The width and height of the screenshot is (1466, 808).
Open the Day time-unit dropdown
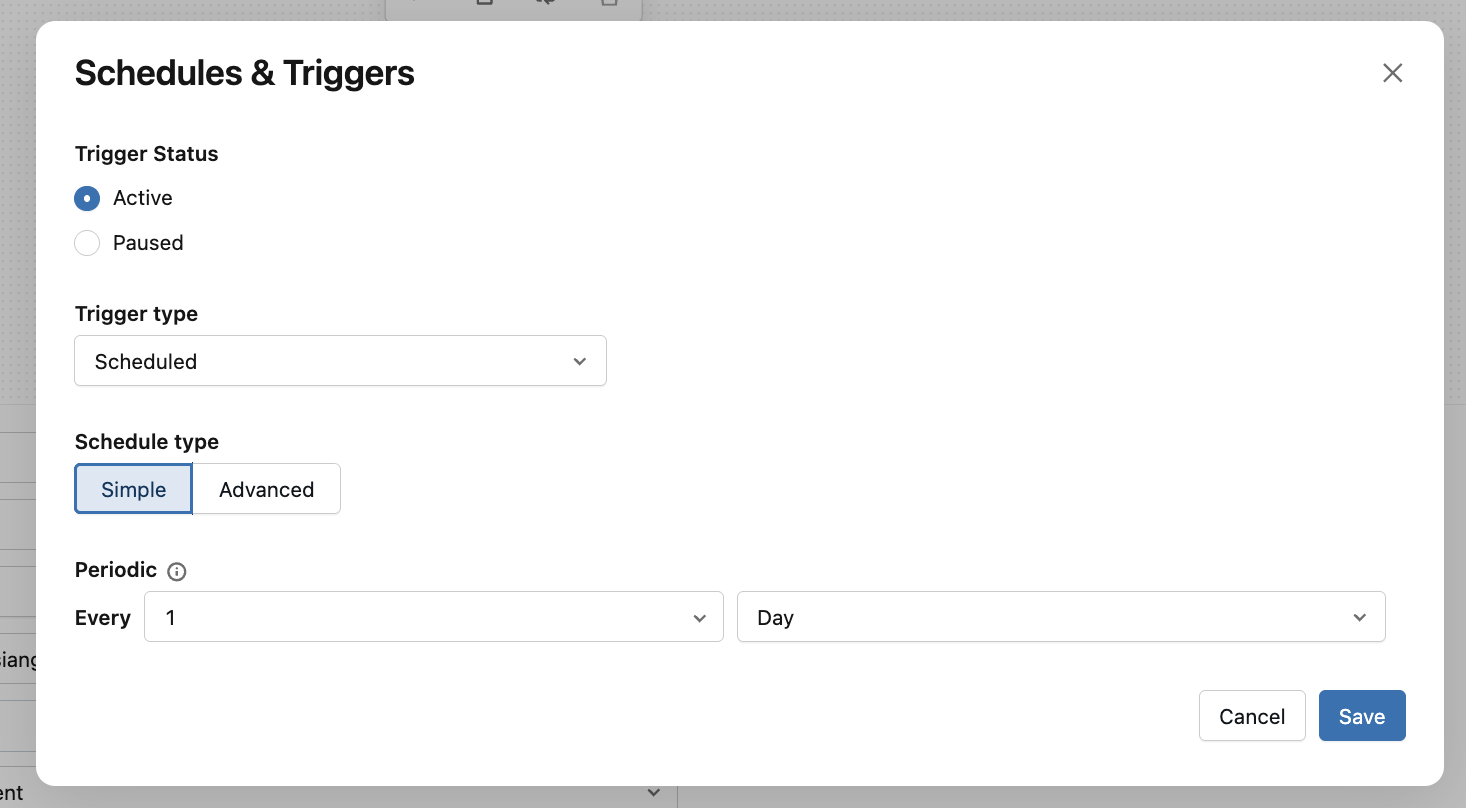coord(1061,617)
